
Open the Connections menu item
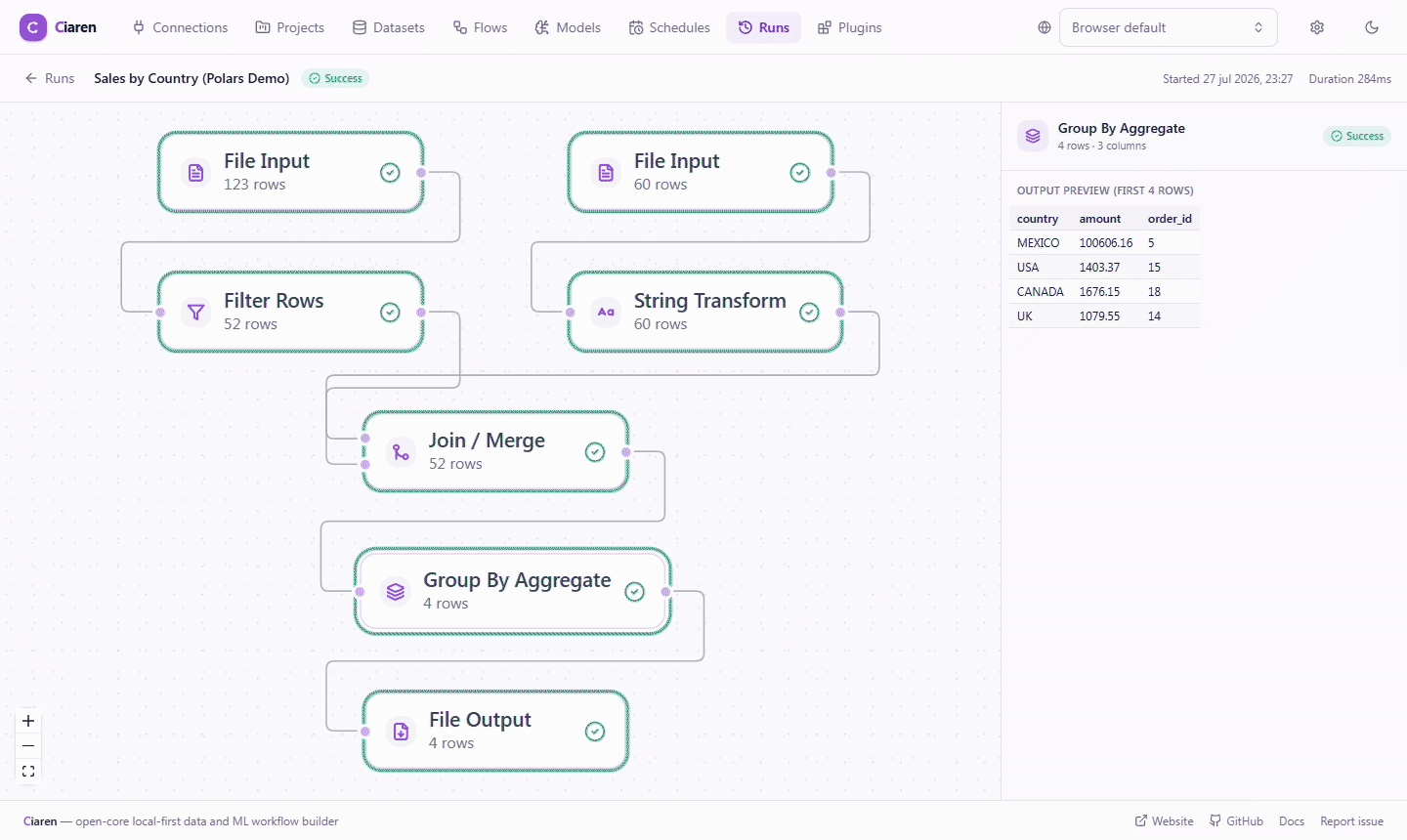tap(181, 27)
